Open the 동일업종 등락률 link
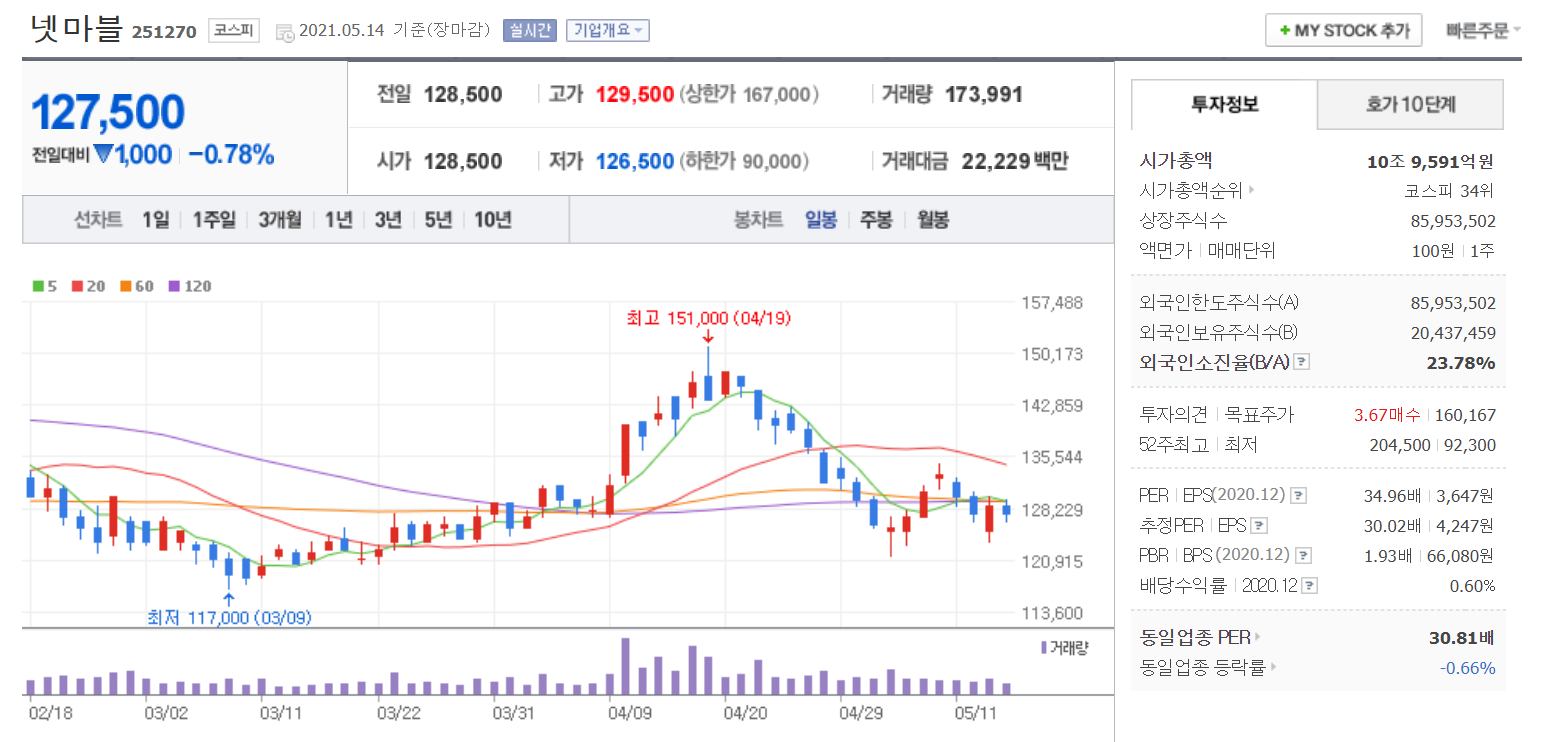The image size is (1542, 742). click(x=1202, y=668)
